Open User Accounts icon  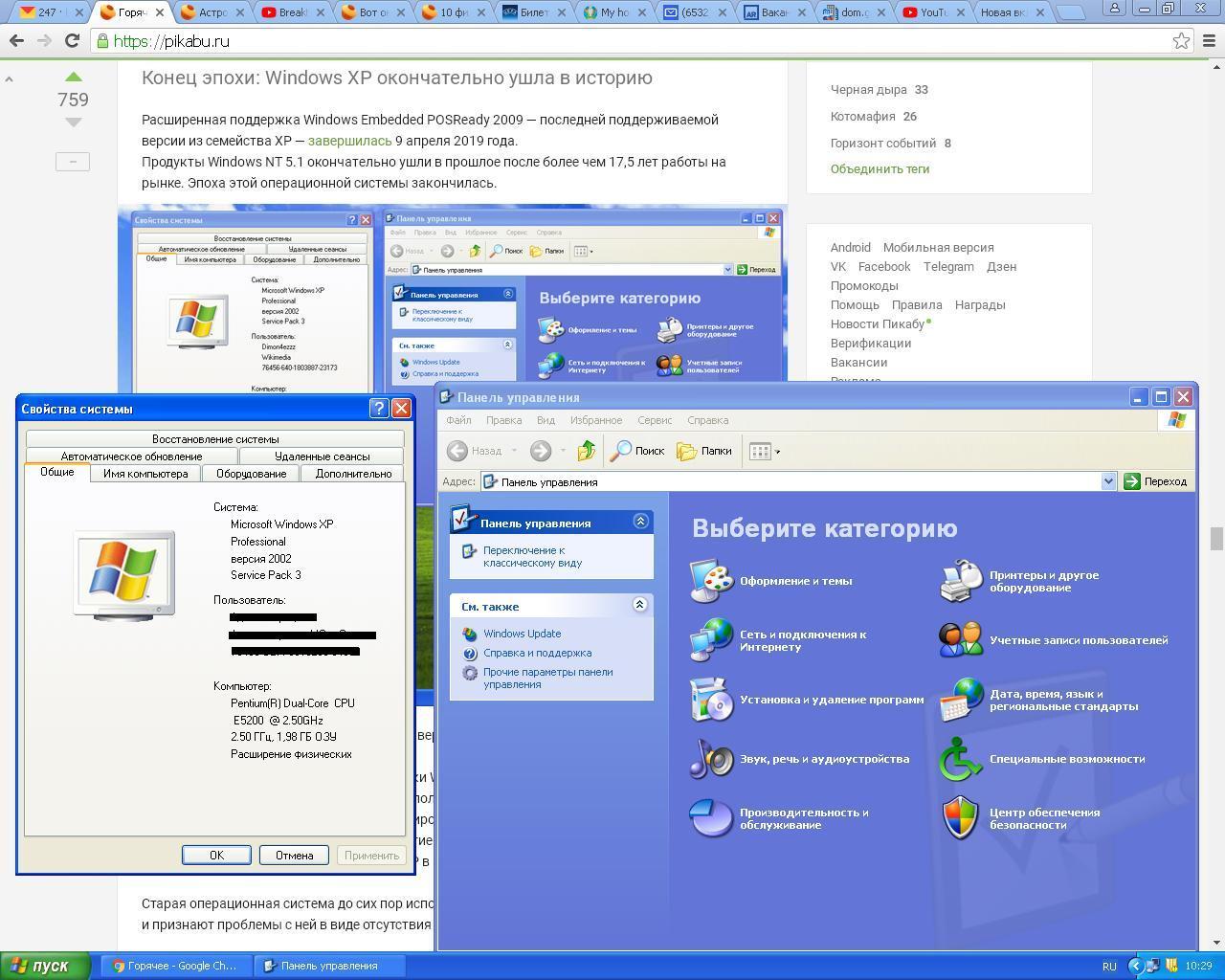coord(961,640)
